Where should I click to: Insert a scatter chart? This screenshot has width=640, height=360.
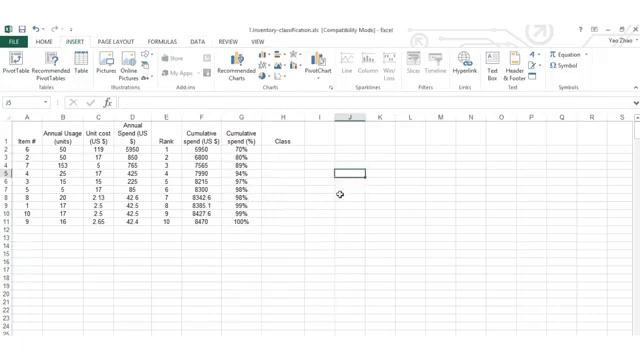(x=278, y=76)
